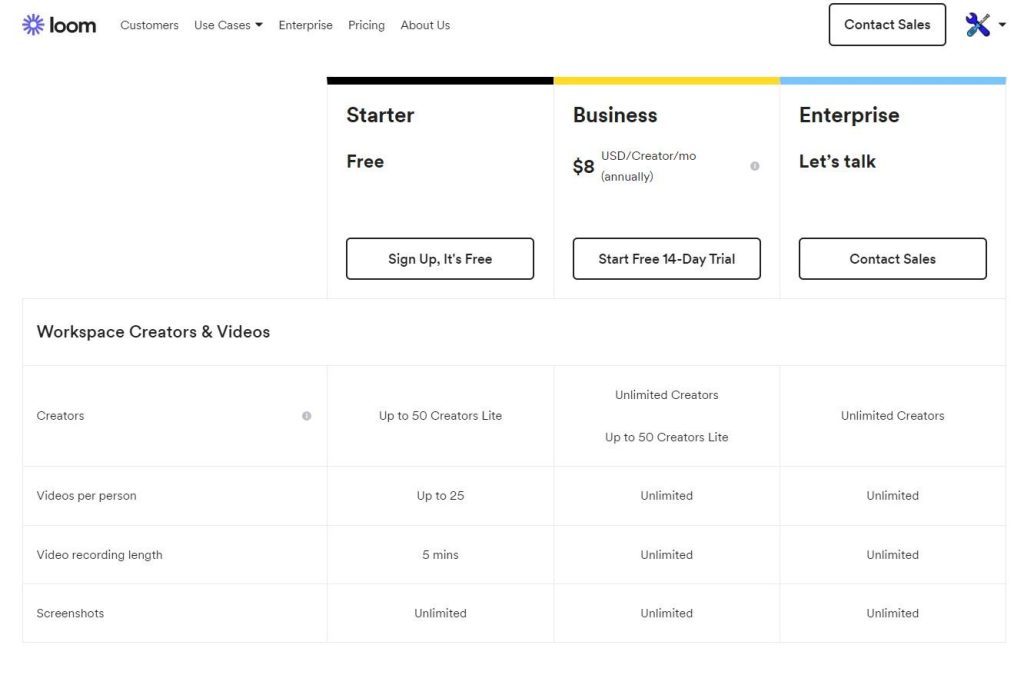Click the 5 mins cell
Viewport: 1024px width, 685px height.
click(x=440, y=554)
